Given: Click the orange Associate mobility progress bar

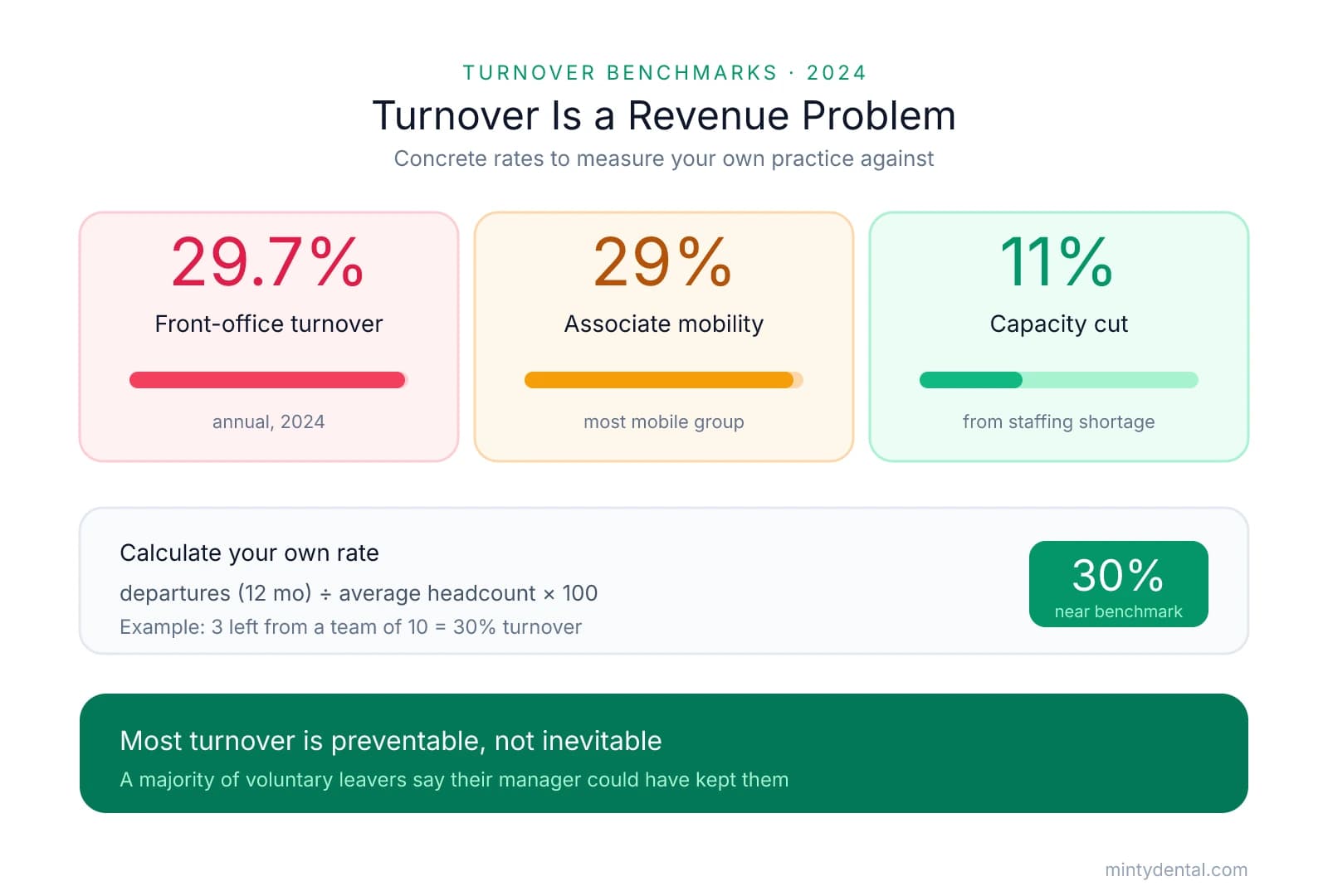Looking at the screenshot, I should pyautogui.click(x=663, y=380).
